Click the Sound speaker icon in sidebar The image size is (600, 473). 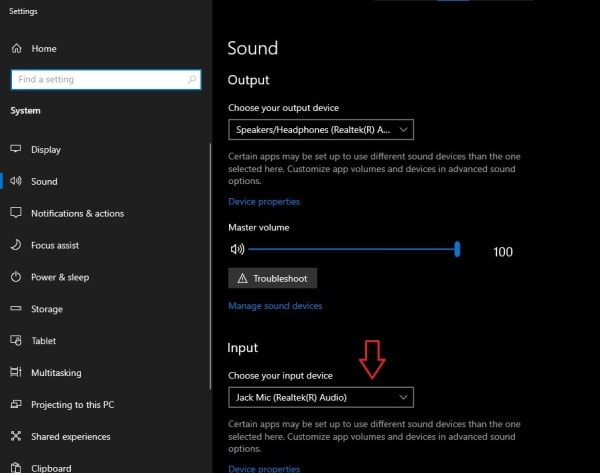coord(16,181)
